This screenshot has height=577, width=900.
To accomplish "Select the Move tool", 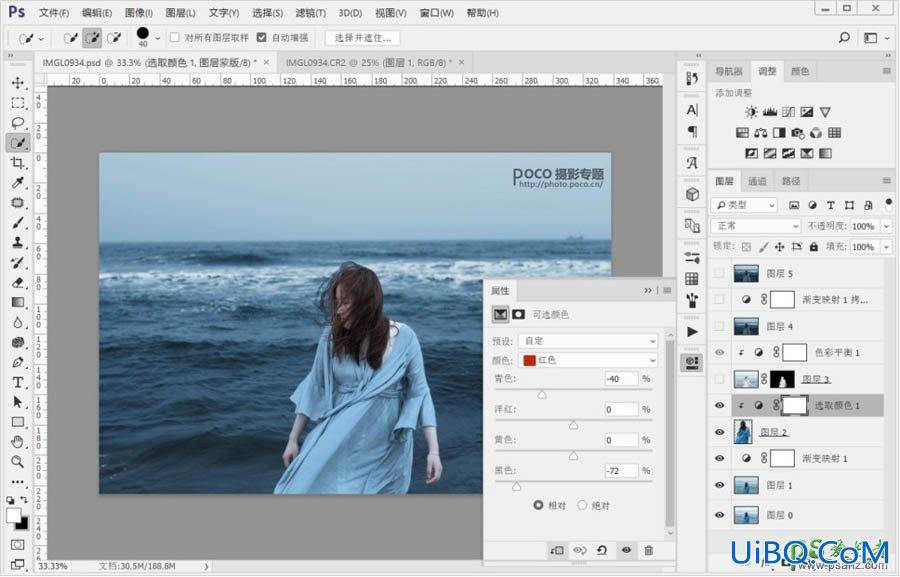I will click(18, 83).
